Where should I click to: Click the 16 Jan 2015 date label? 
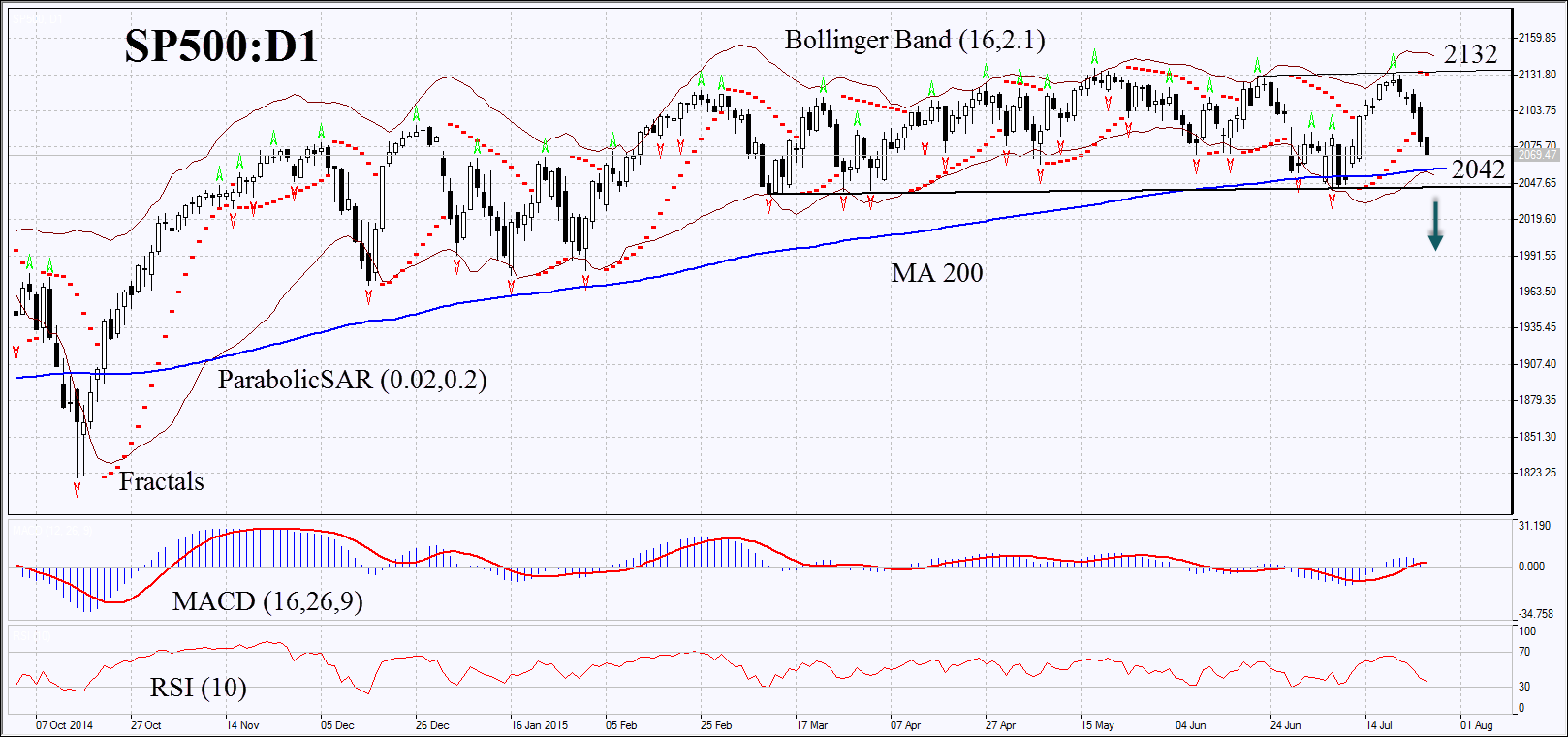click(540, 725)
